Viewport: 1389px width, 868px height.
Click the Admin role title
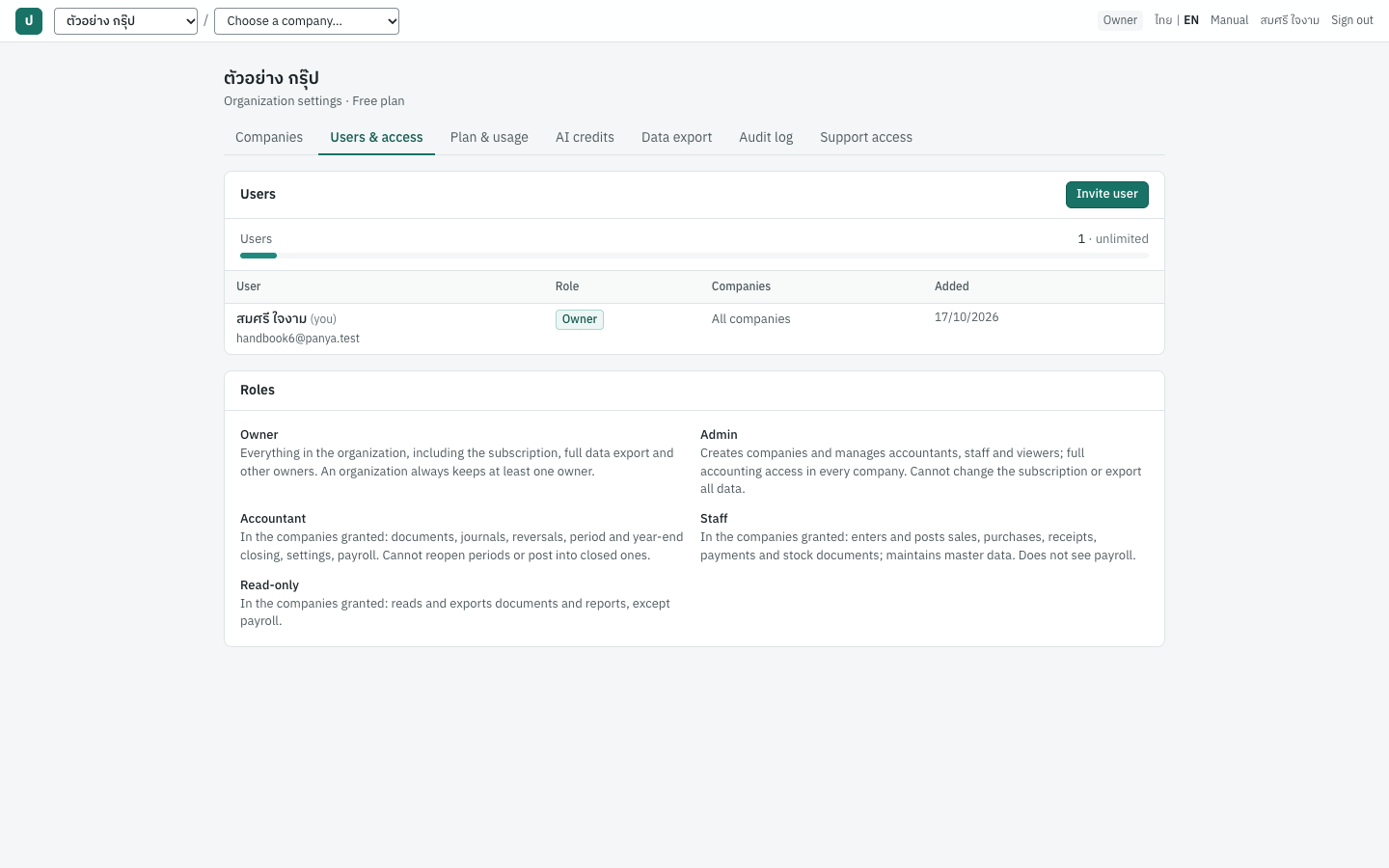[x=719, y=435]
